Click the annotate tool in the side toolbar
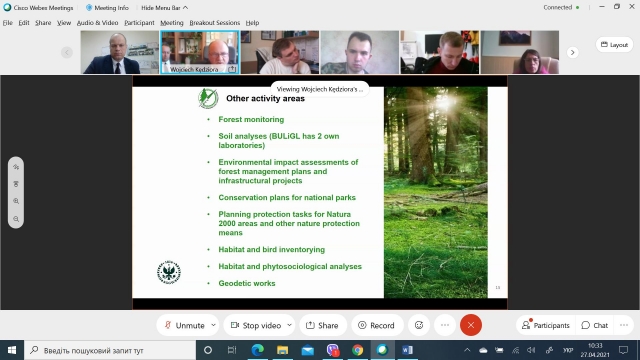The width and height of the screenshot is (640, 360). (x=16, y=167)
